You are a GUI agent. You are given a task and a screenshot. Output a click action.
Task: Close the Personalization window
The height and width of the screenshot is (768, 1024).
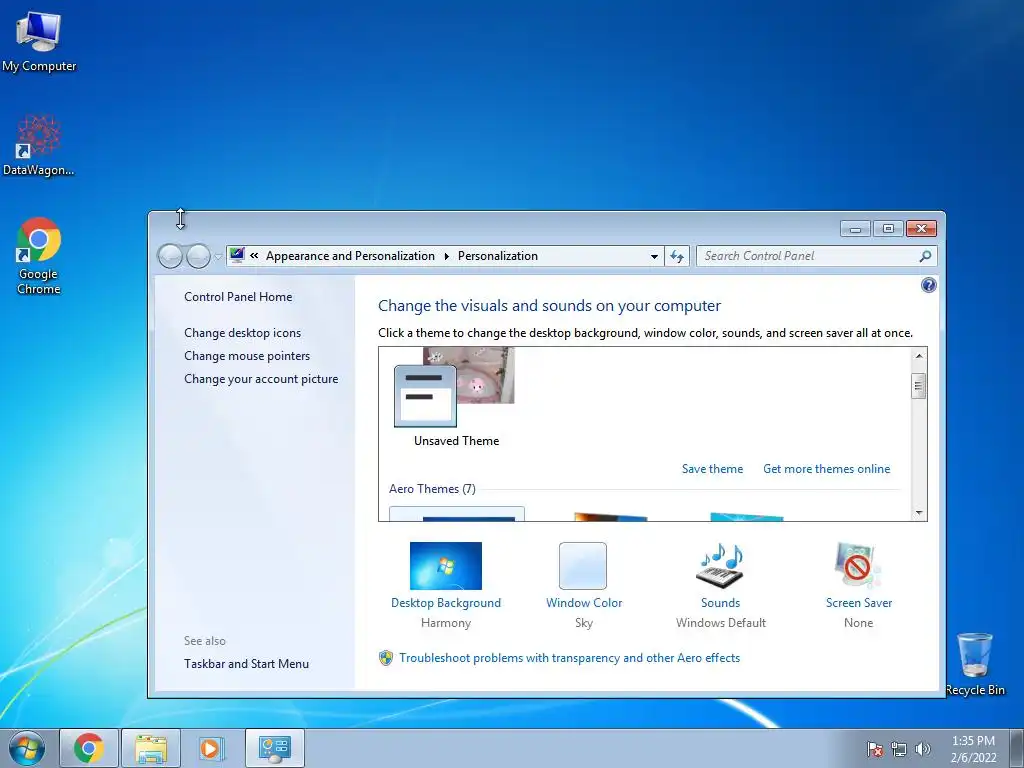tap(921, 229)
